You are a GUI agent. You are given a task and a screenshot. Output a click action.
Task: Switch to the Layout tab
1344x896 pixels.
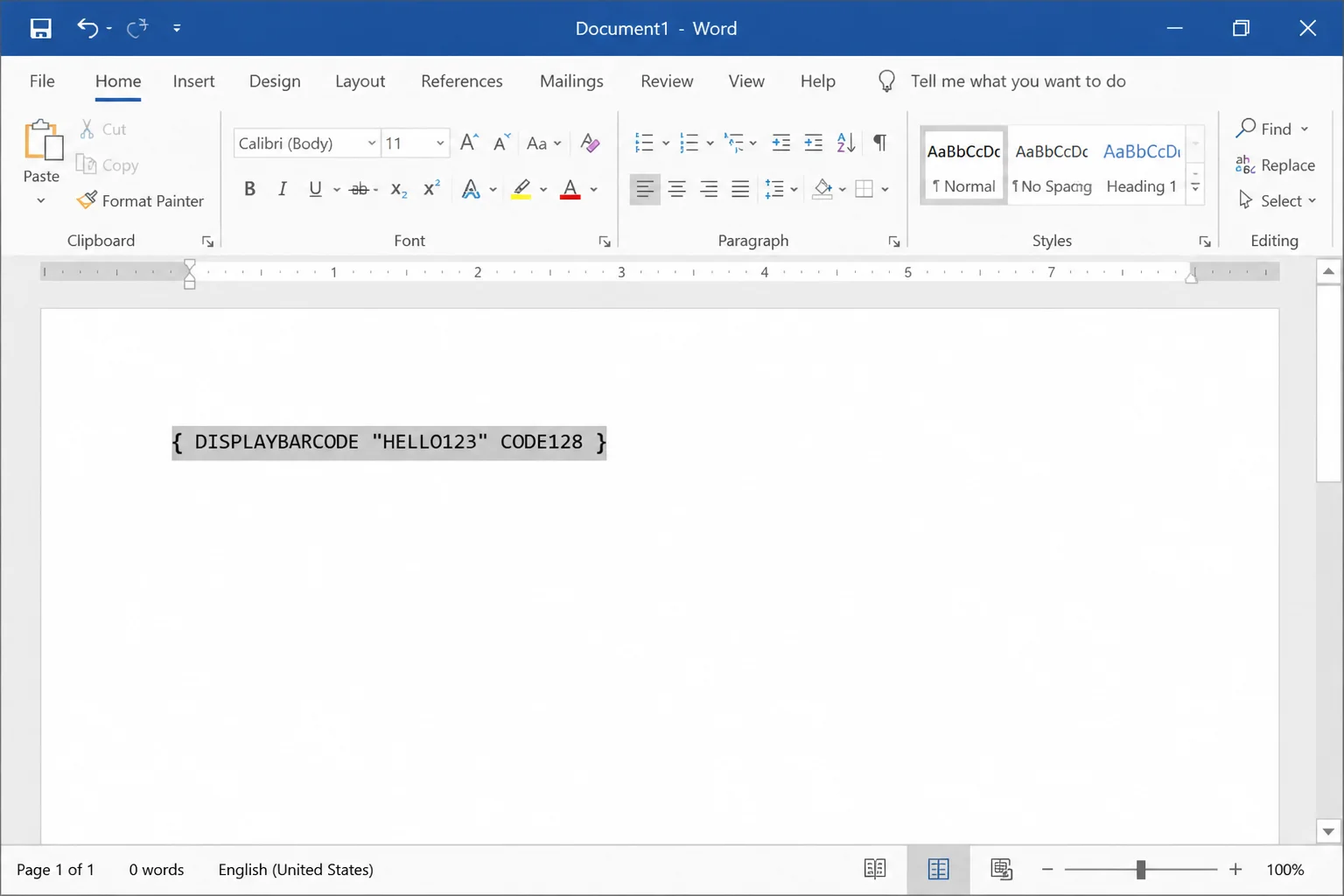pos(360,81)
